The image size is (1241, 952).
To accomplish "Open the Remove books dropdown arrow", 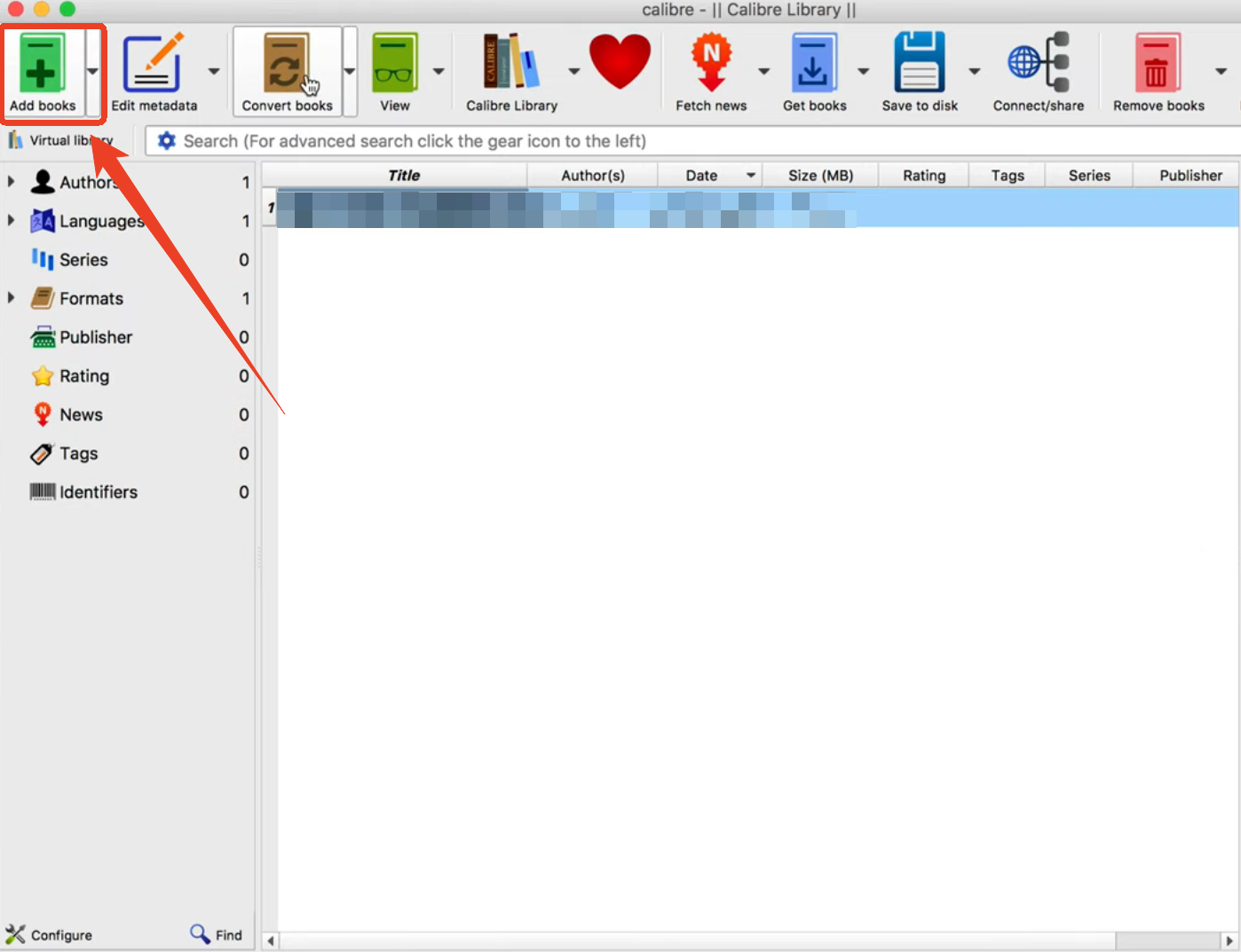I will [x=1221, y=71].
